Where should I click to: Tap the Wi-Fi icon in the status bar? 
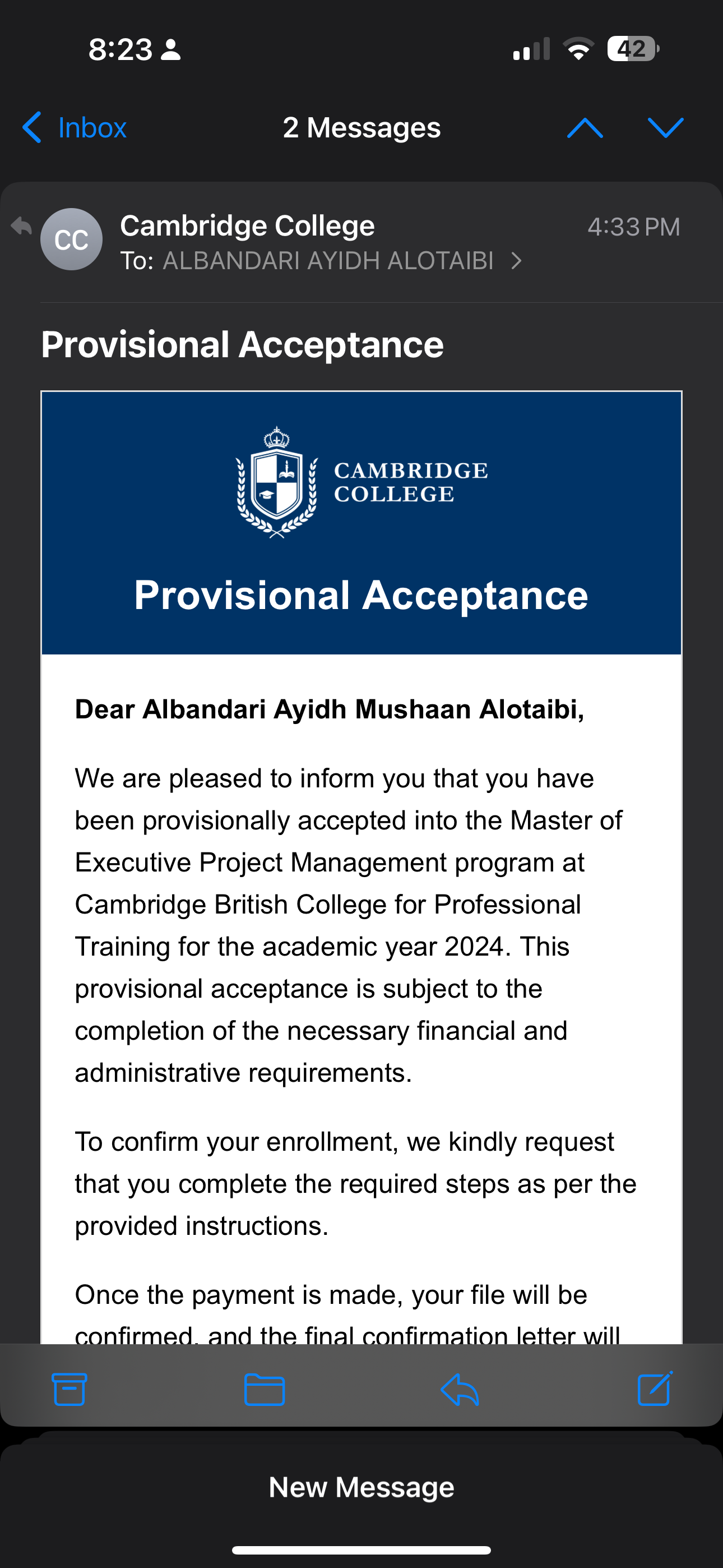coord(577,50)
